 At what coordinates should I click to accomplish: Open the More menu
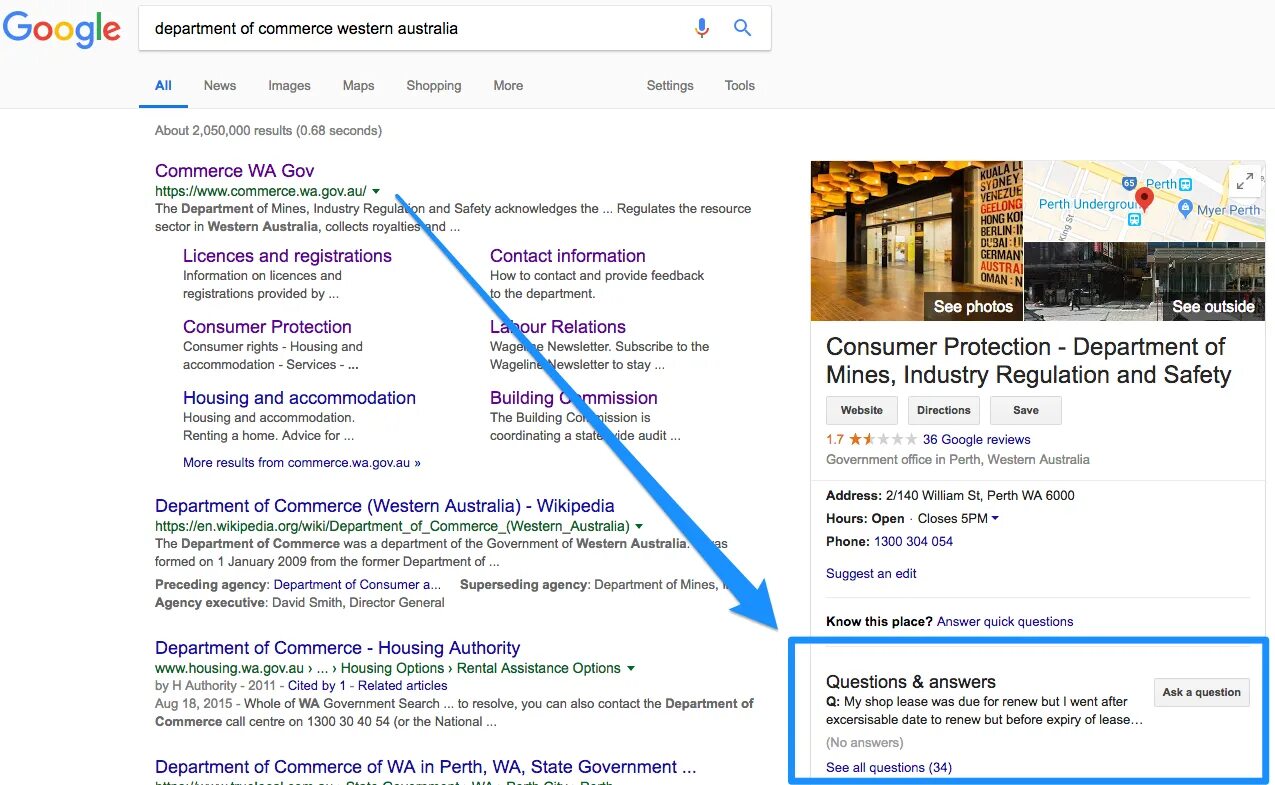[508, 86]
